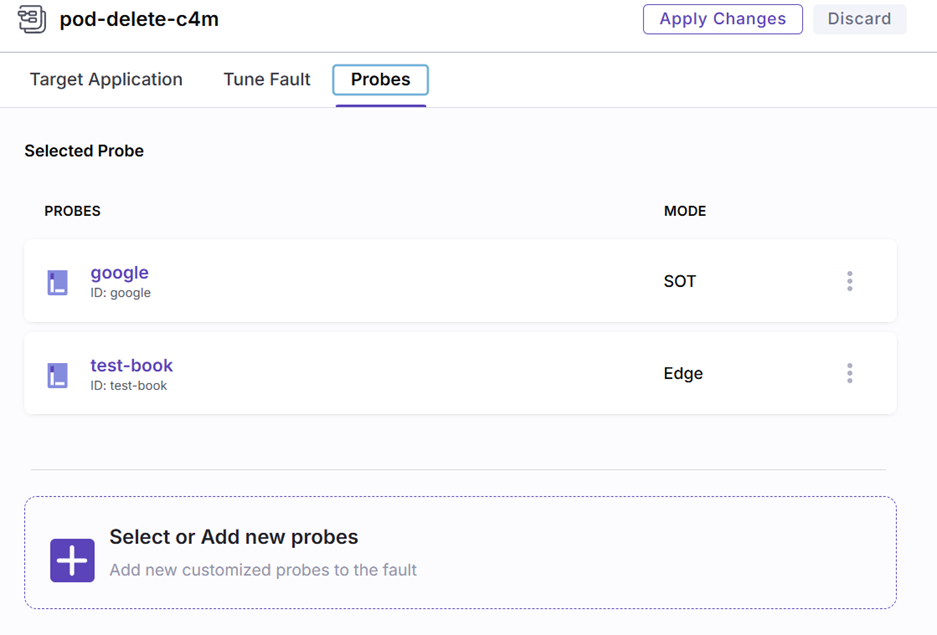The height and width of the screenshot is (635, 937).
Task: Click the pod-delete-c4m fault title
Action: click(x=139, y=19)
